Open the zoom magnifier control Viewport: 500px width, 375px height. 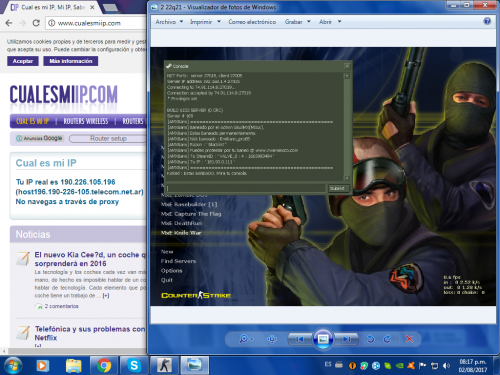(246, 339)
